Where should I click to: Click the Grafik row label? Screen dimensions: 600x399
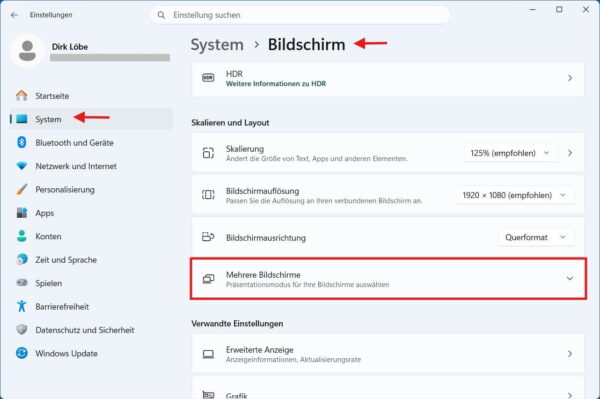point(236,395)
